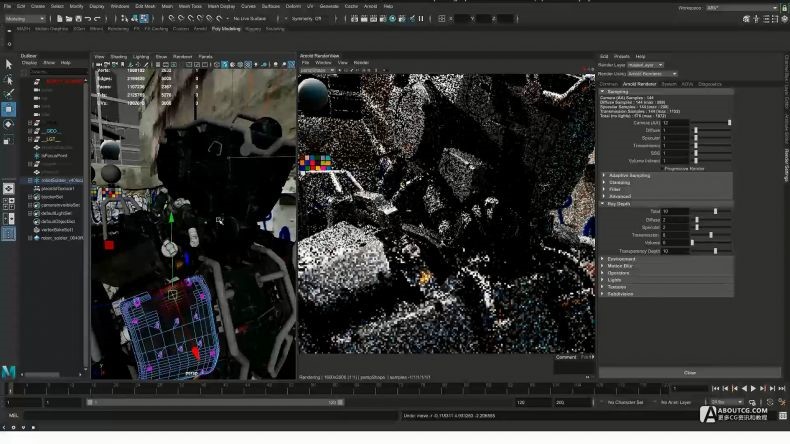Screen dimensions: 790x444
Task: Enable snap to grids magnet icon
Action: 172,19
